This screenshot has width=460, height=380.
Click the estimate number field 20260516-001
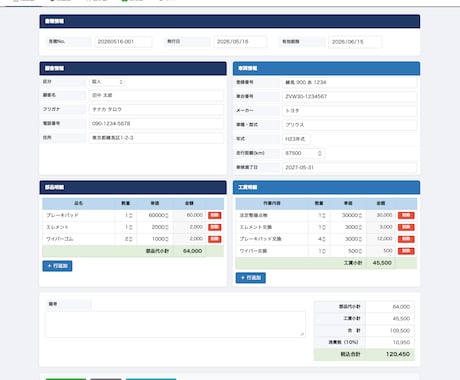point(123,42)
